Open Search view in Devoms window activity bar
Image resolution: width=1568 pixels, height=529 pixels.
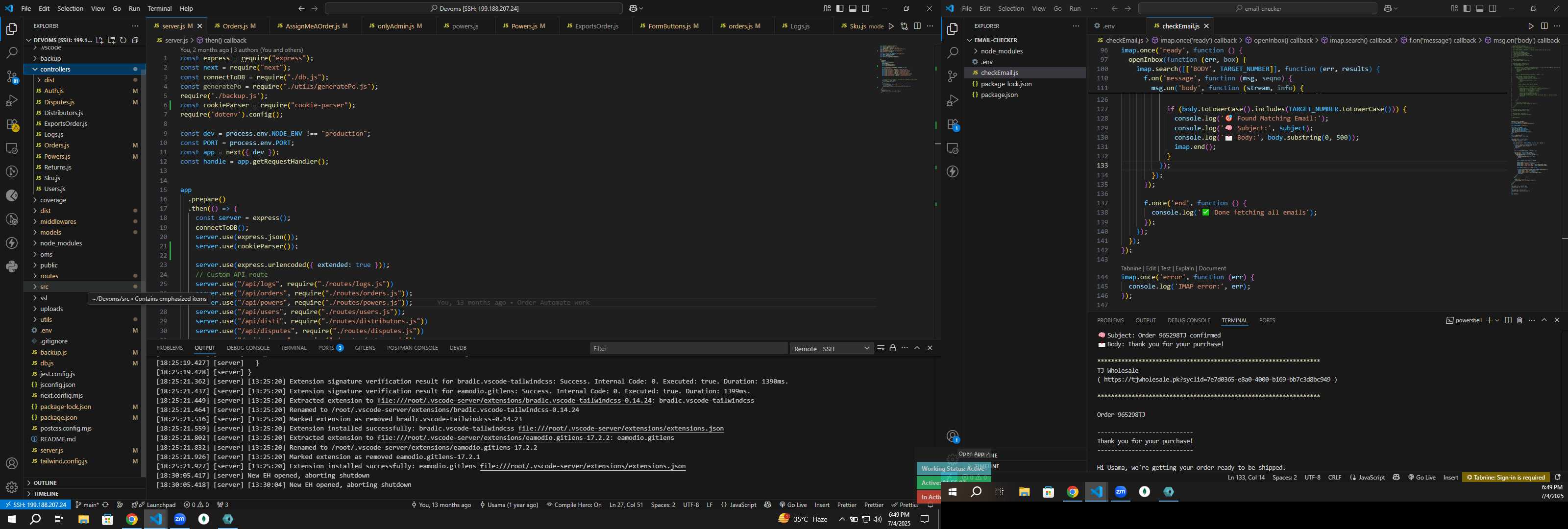[12, 53]
